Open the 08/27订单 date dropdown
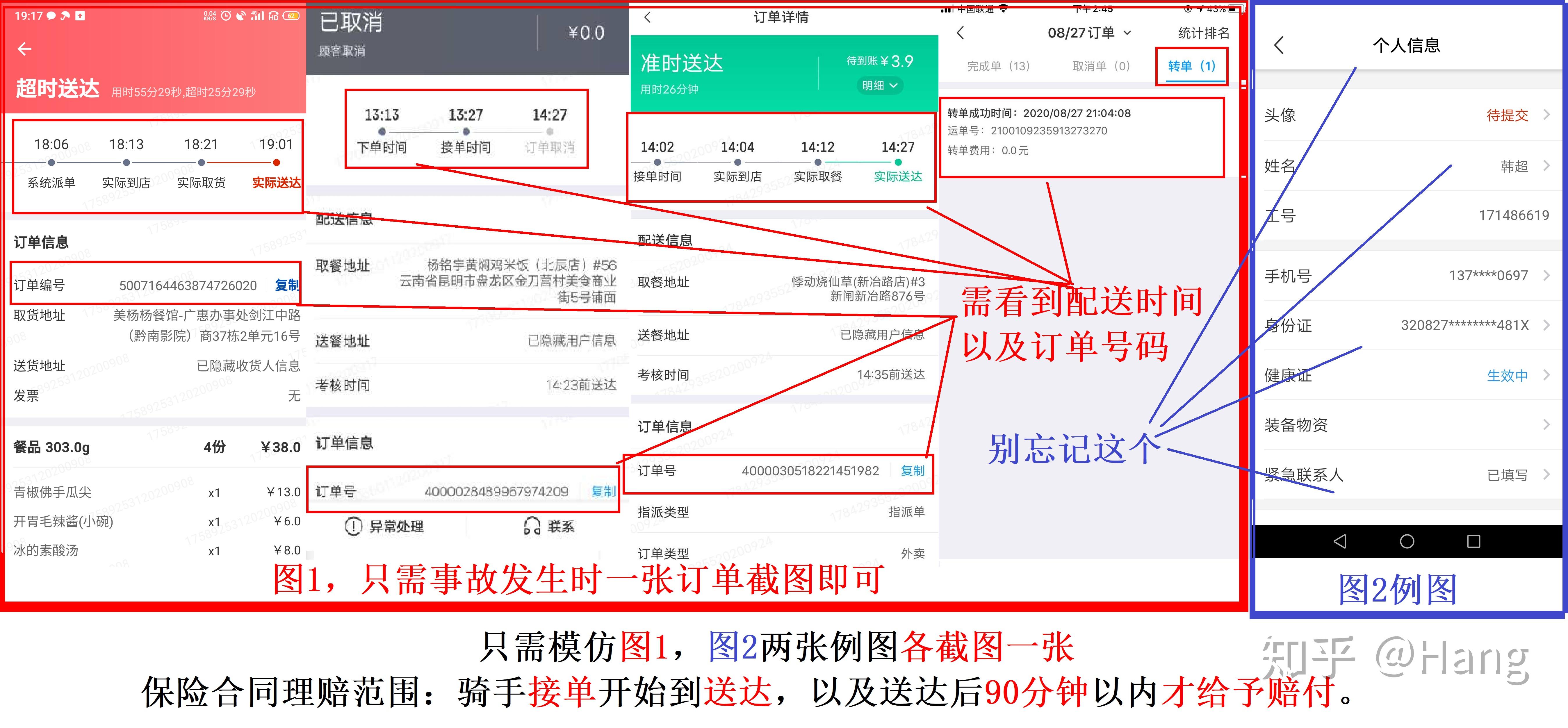Image resolution: width=1568 pixels, height=728 pixels. [x=1090, y=33]
